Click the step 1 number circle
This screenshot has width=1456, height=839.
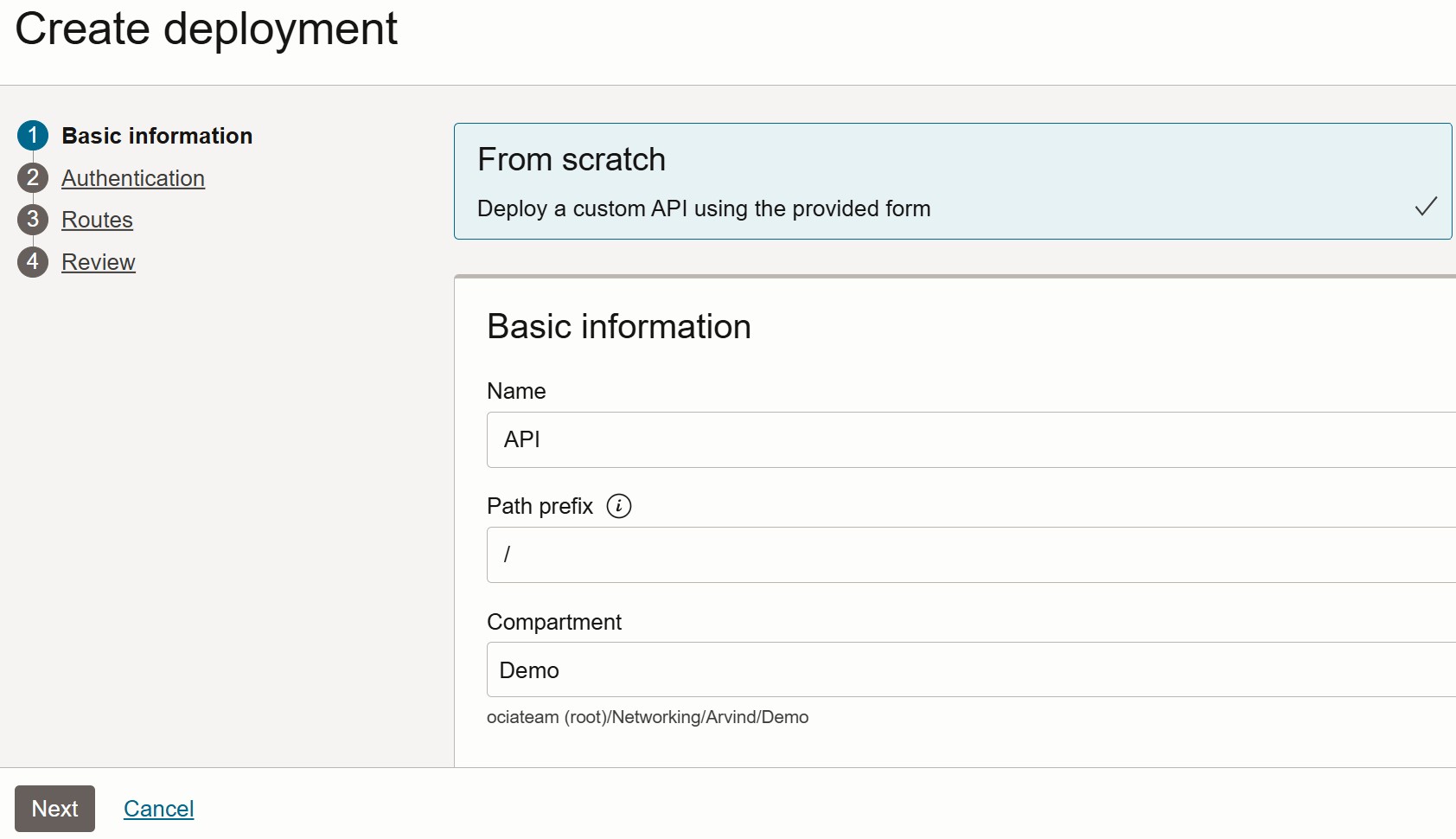pyautogui.click(x=33, y=136)
